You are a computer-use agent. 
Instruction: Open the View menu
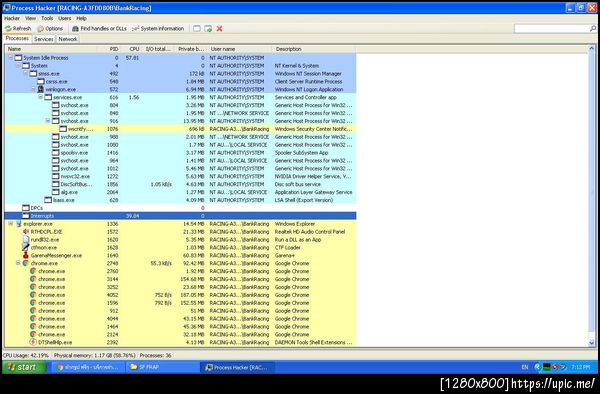[31, 18]
